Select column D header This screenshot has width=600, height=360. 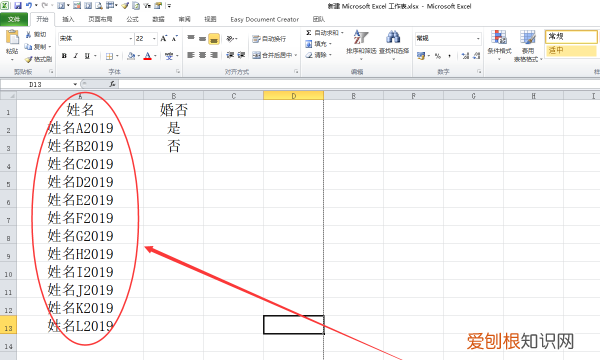click(293, 96)
